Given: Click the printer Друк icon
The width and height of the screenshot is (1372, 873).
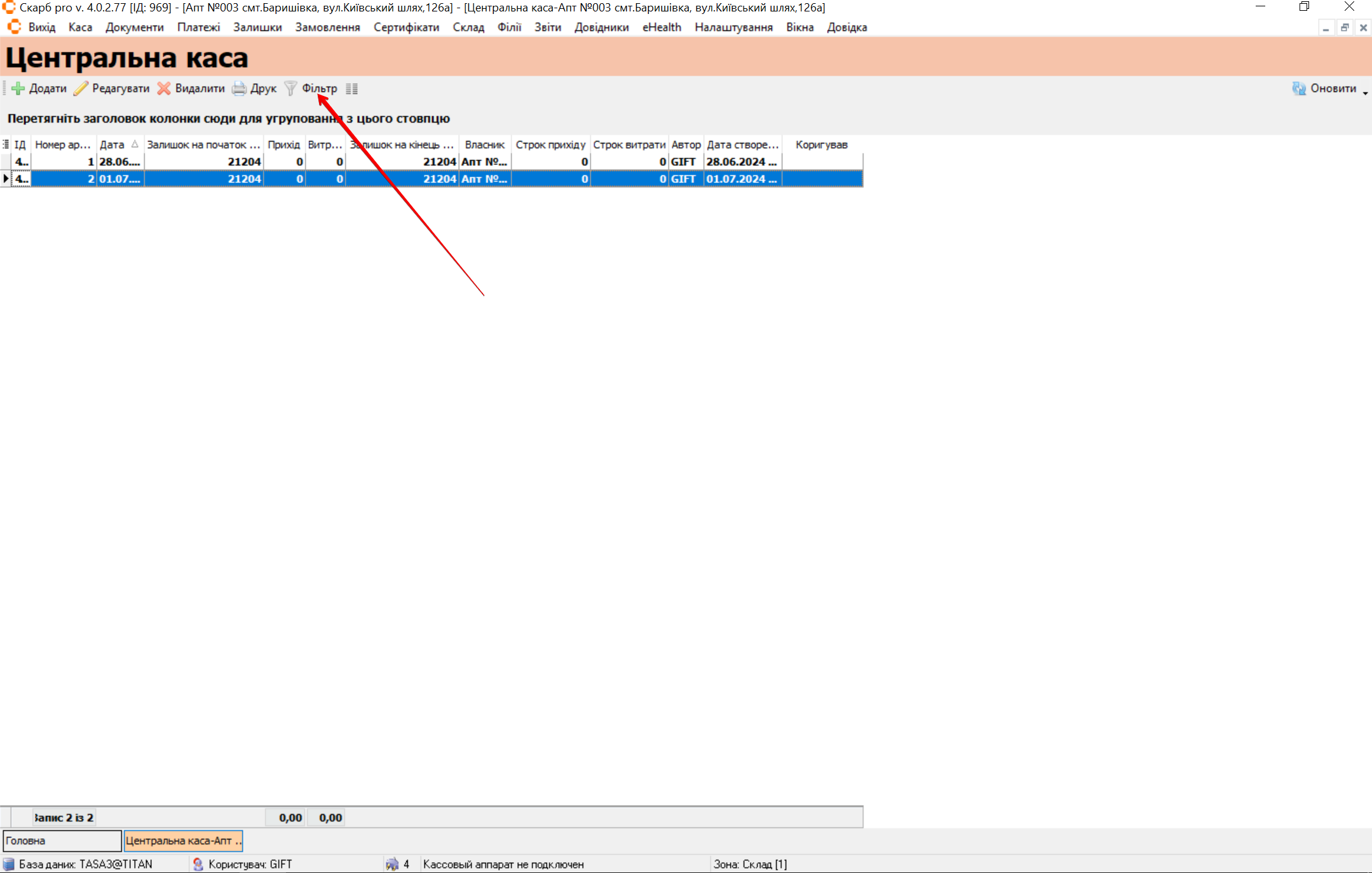Looking at the screenshot, I should pos(239,89).
